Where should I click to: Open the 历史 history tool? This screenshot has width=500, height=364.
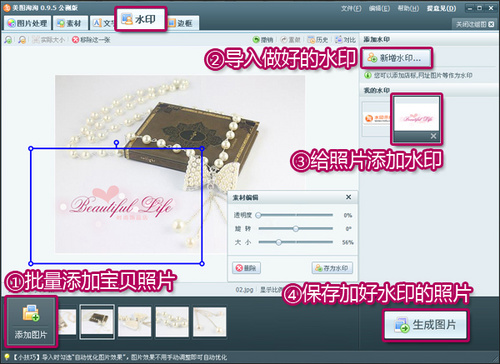(x=318, y=40)
